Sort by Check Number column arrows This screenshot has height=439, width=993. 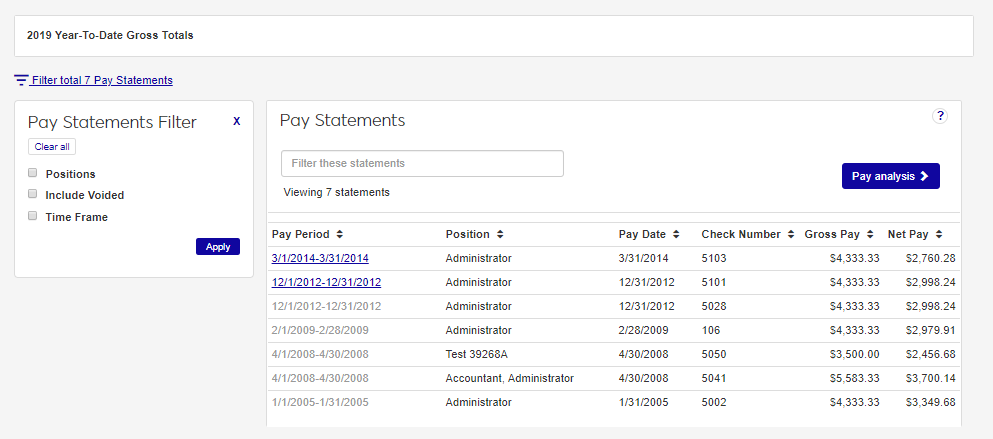791,235
